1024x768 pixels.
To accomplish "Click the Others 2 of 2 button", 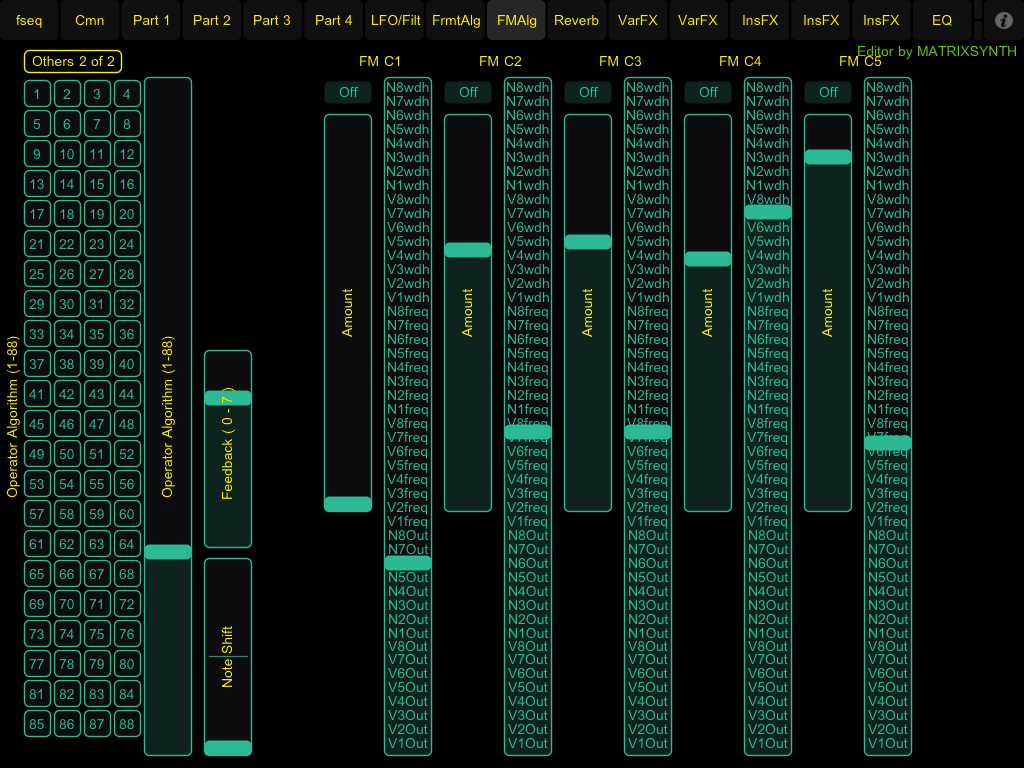I will 74,61.
